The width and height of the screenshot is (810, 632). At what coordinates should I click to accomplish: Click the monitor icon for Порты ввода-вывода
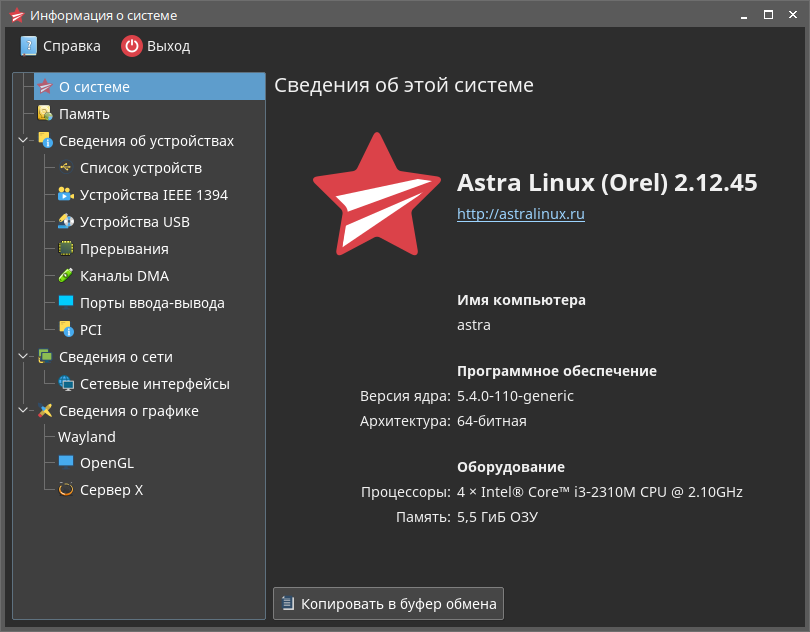click(66, 302)
